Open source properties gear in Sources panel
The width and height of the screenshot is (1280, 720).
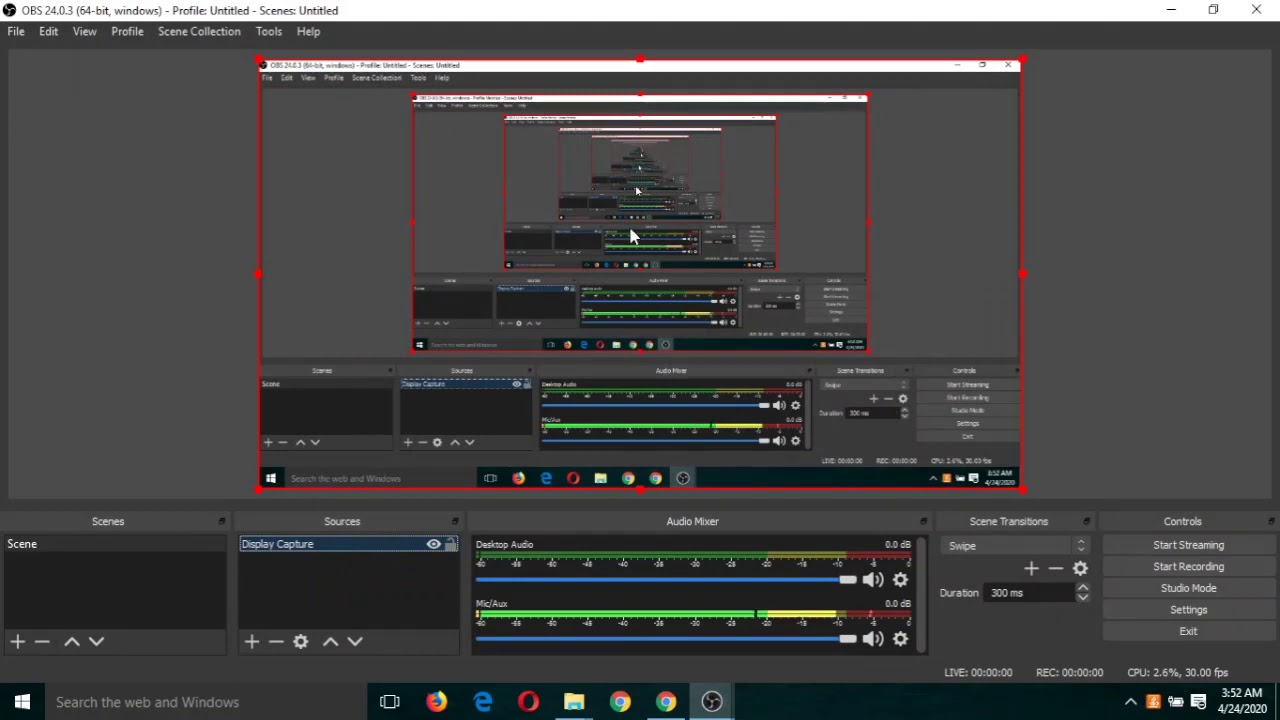tap(301, 641)
